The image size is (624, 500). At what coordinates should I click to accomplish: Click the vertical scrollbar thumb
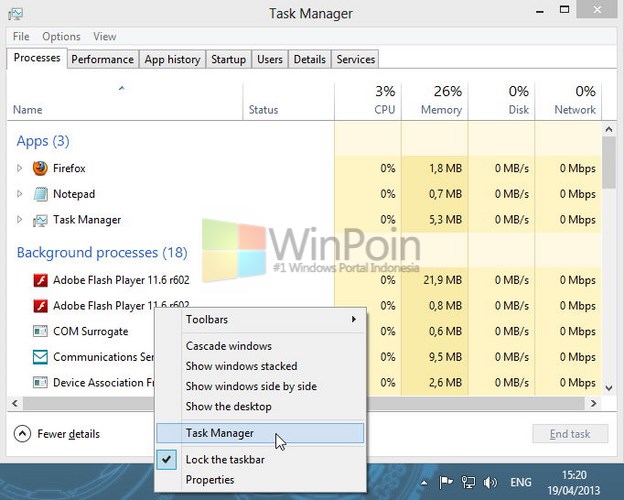click(x=609, y=162)
